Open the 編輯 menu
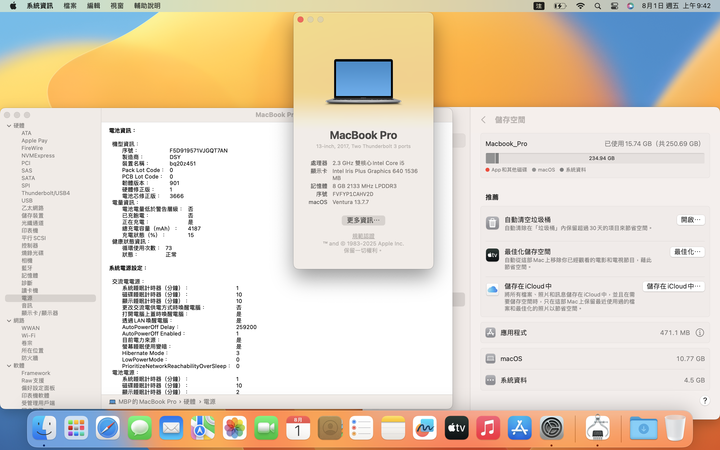This screenshot has height=450, width=720. coord(93,6)
